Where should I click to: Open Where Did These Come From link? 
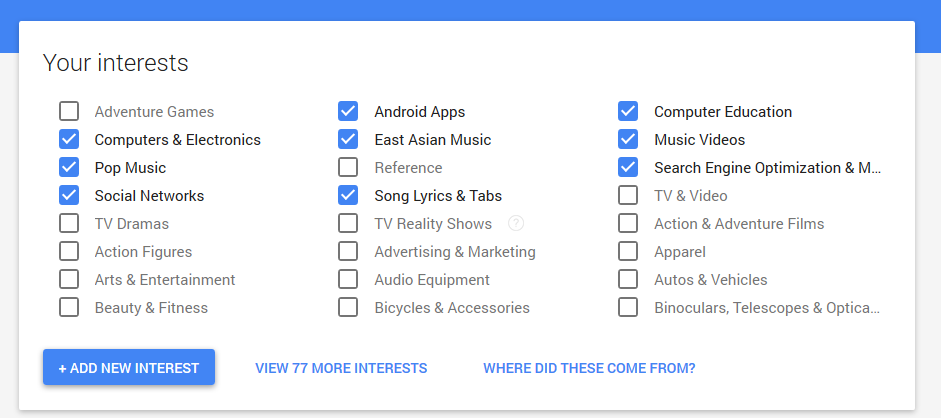(x=589, y=368)
